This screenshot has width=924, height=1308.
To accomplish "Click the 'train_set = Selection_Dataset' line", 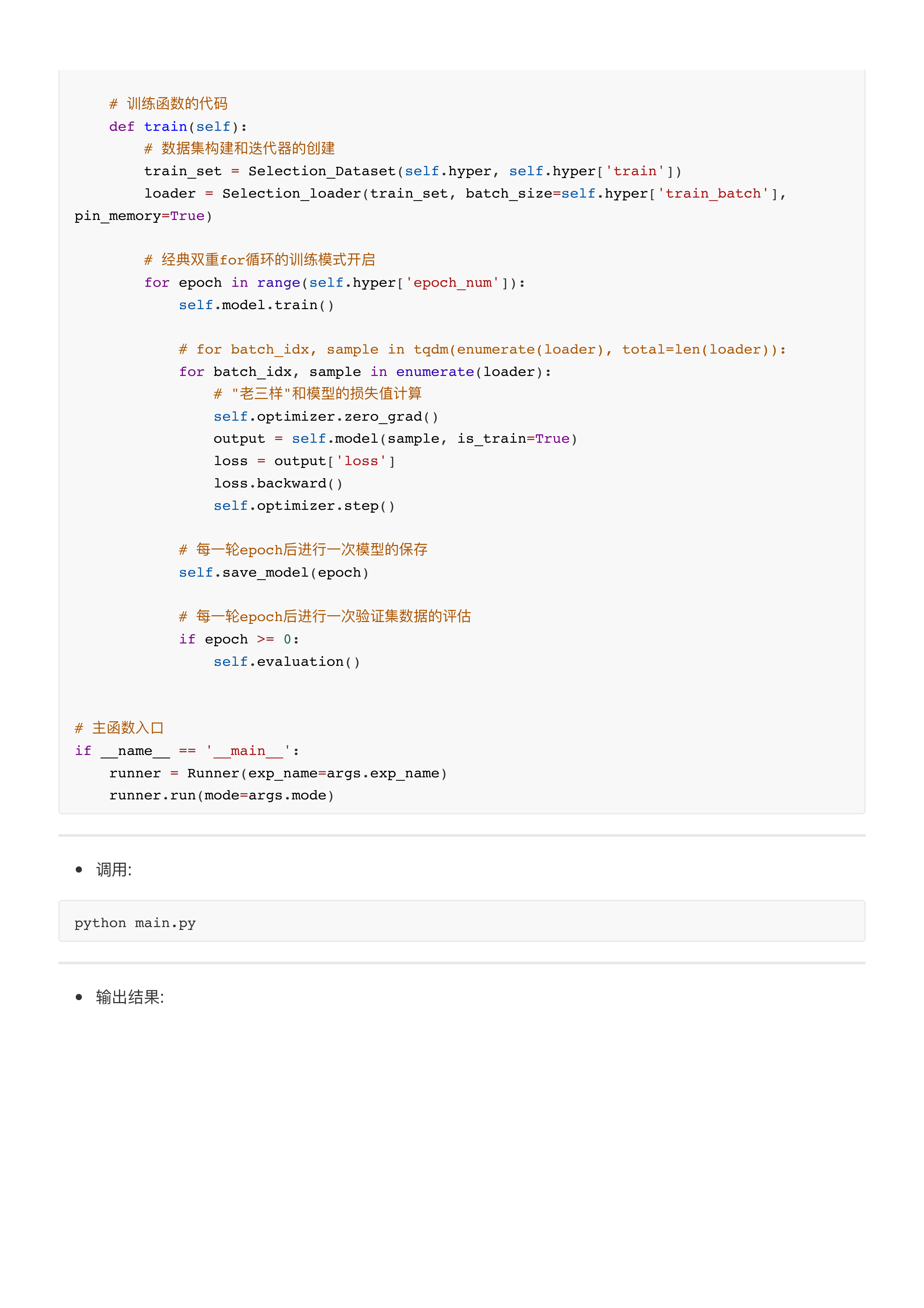I will click(412, 171).
